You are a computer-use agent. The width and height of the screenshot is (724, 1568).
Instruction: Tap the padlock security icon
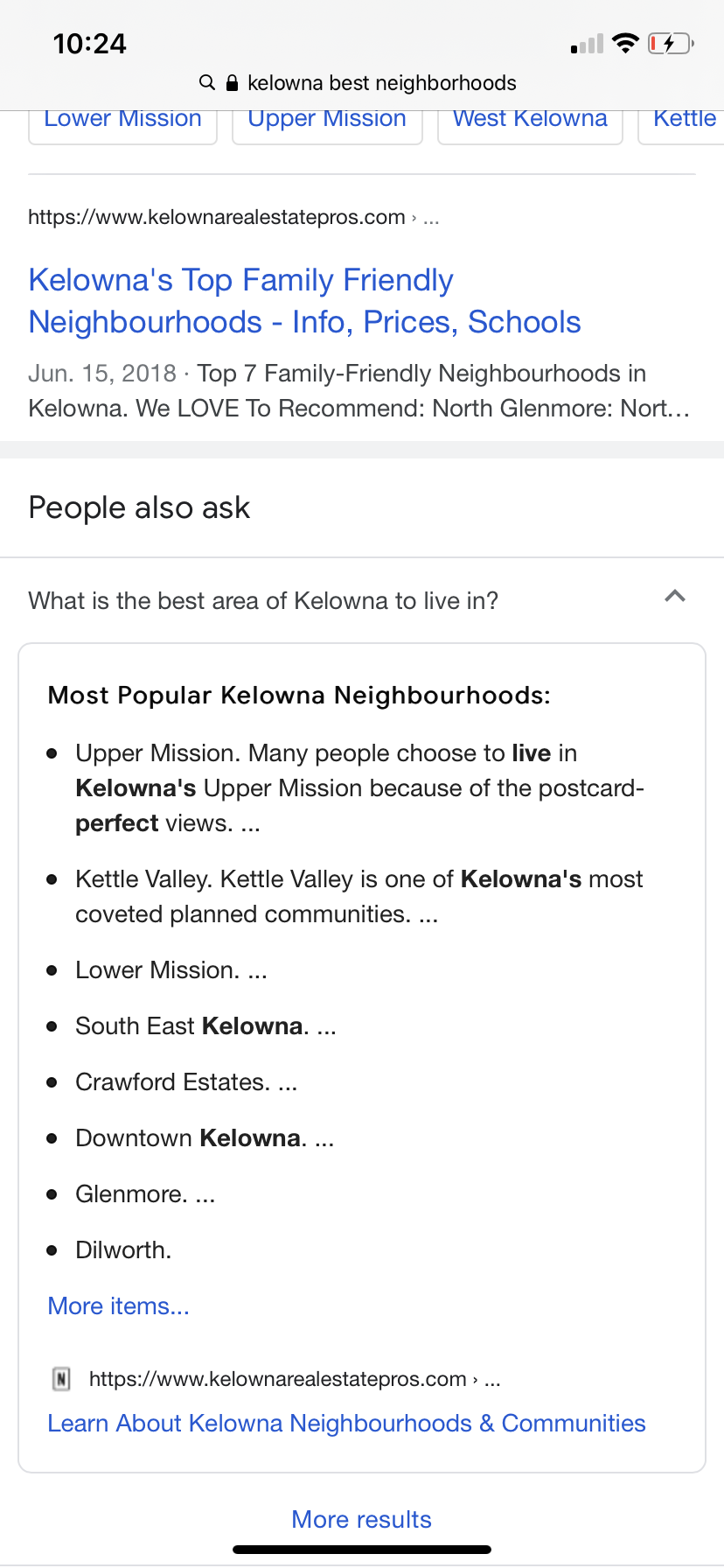[x=232, y=83]
